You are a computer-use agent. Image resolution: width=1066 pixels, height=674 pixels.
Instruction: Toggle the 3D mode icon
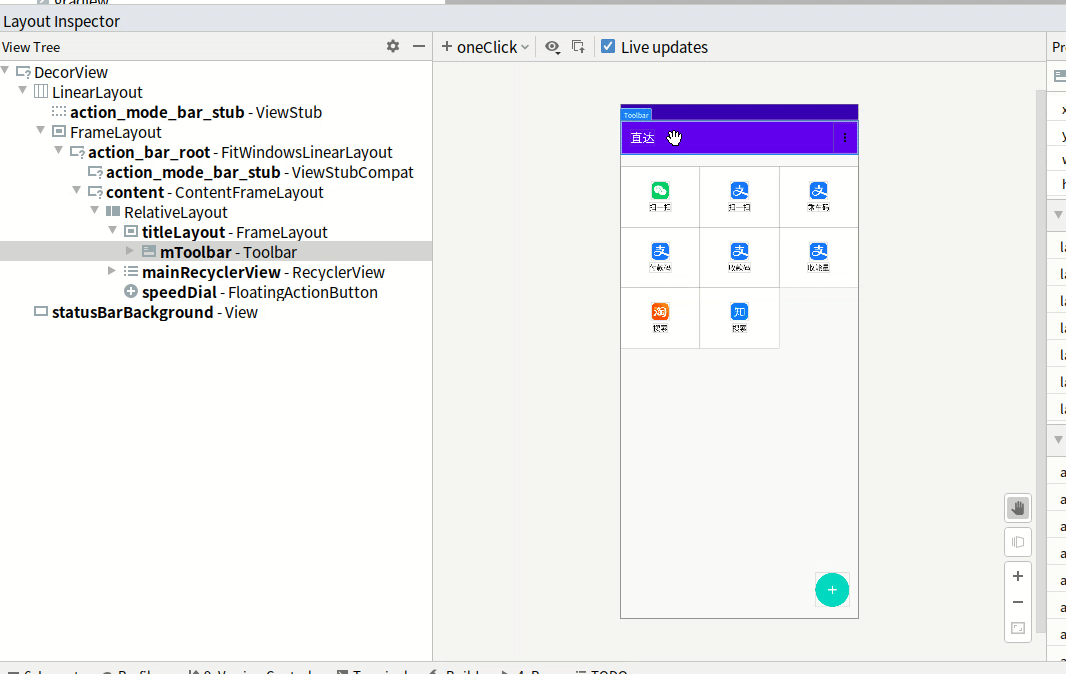click(x=1018, y=542)
